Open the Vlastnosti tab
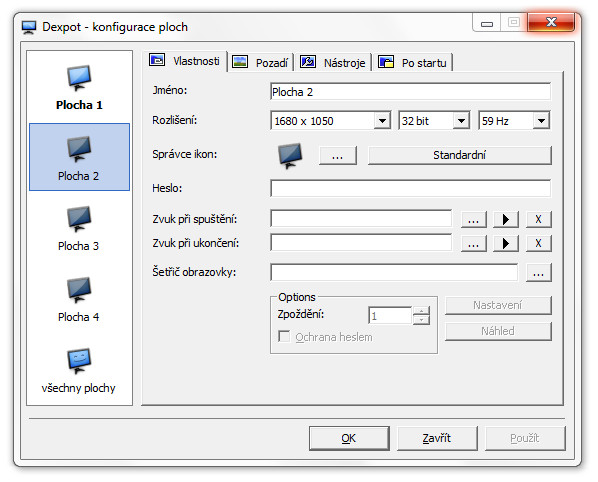Viewport: 598px width, 482px height. [185, 61]
